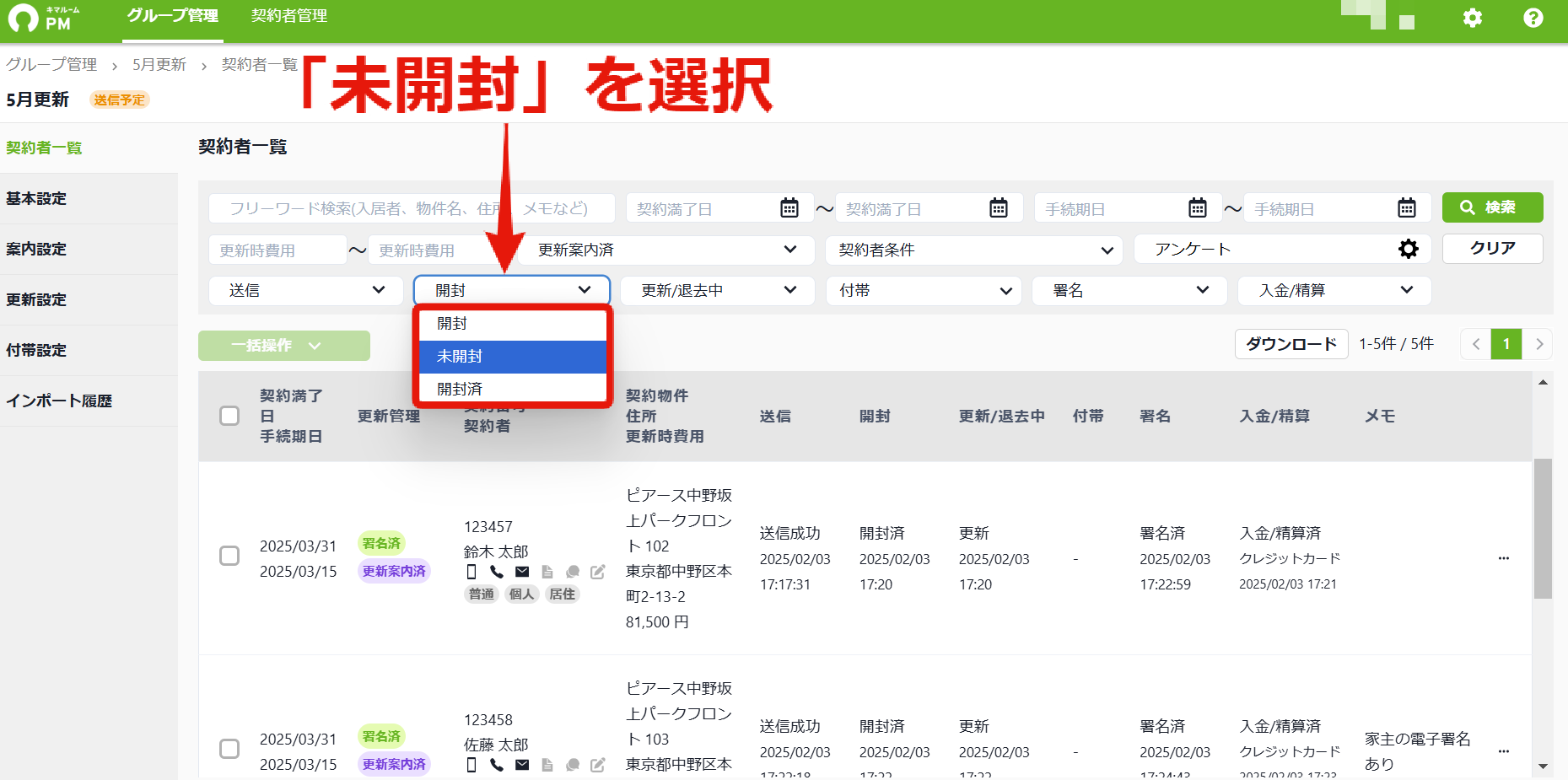This screenshot has width=1568, height=780.
Task: Open the three-dot menu for 鈴木 太郎 row
Action: click(x=1504, y=558)
